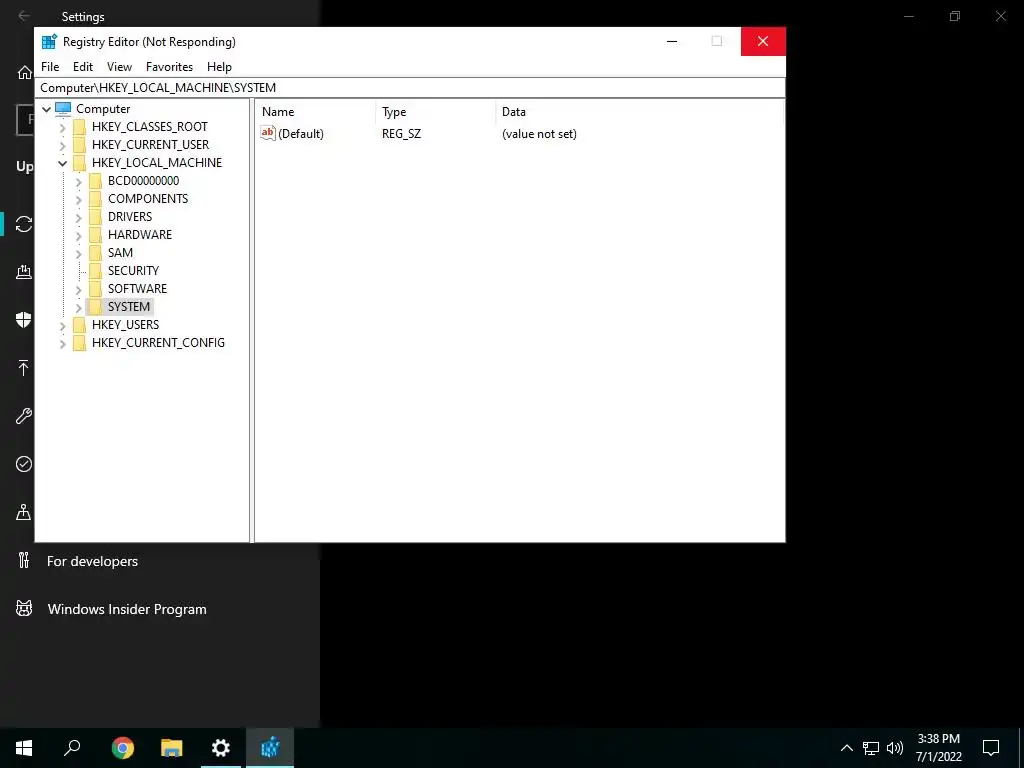
Task: Expand the COMPONENTS key chevron
Action: click(x=78, y=199)
